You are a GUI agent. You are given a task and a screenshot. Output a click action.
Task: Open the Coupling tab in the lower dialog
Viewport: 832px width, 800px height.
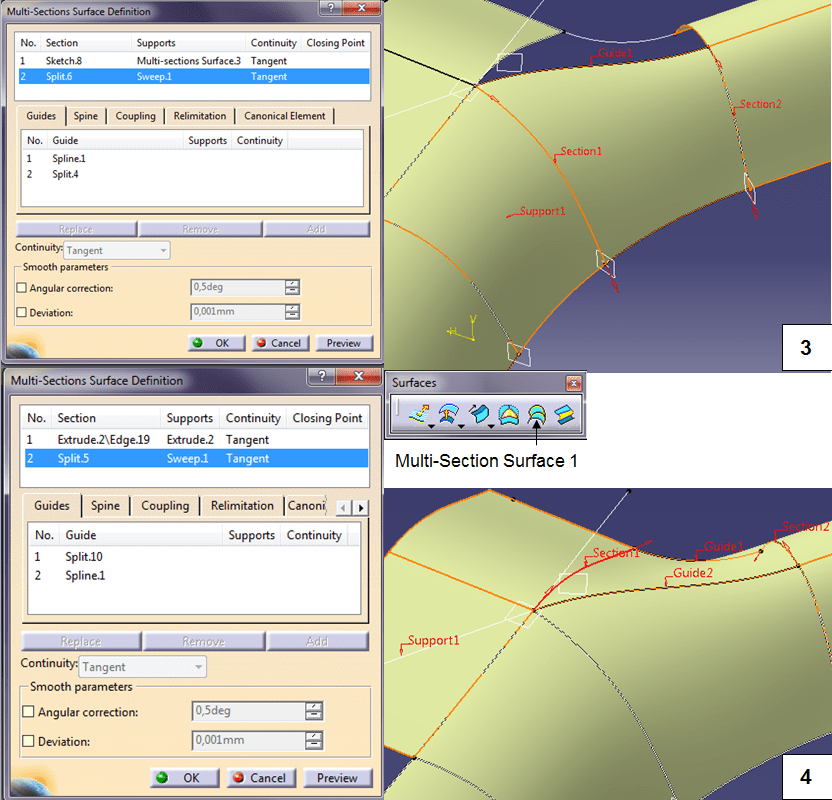pyautogui.click(x=165, y=506)
